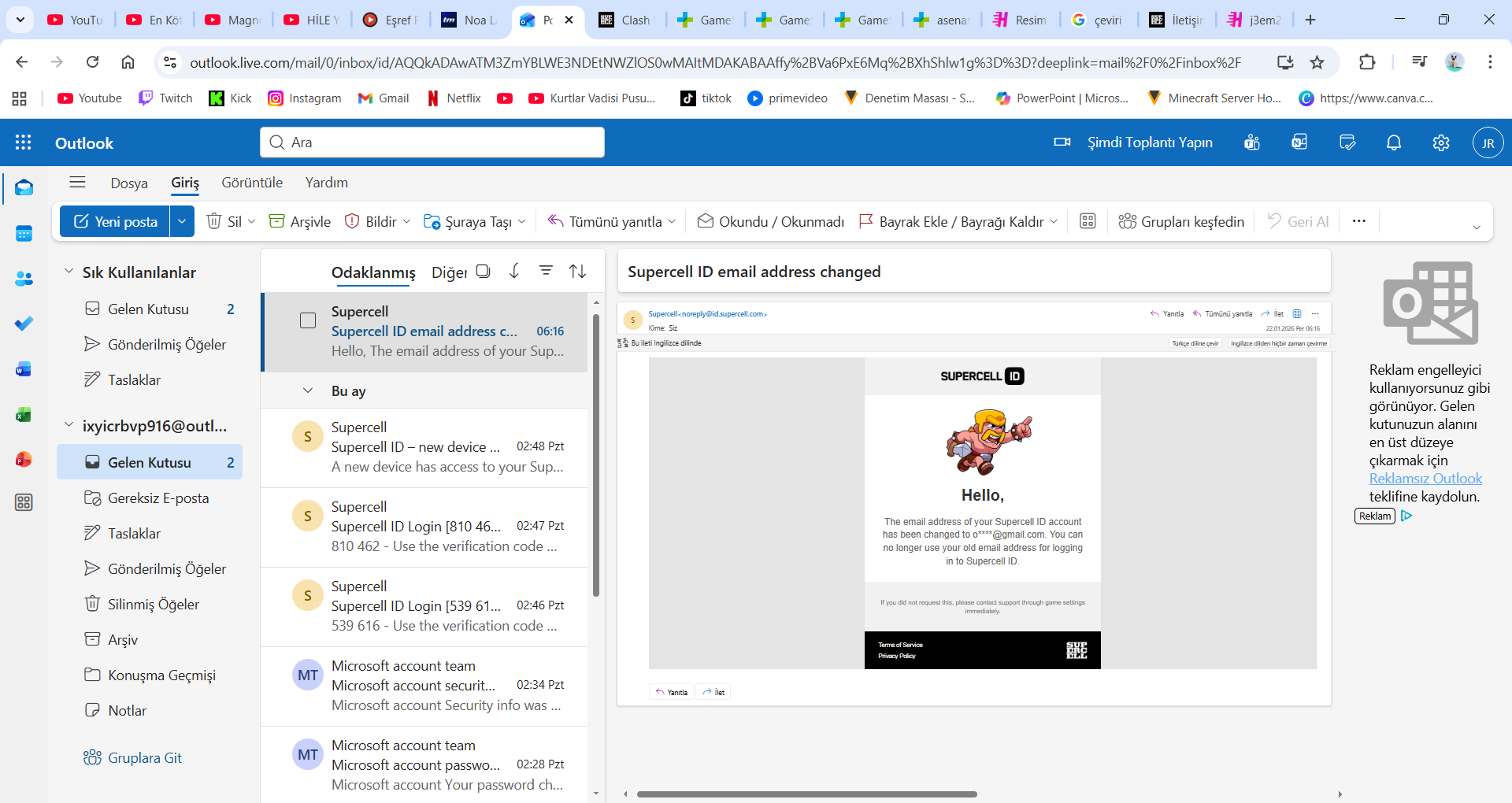The width and height of the screenshot is (1512, 803).
Task: Open Outlook settings gear
Action: point(1441,142)
